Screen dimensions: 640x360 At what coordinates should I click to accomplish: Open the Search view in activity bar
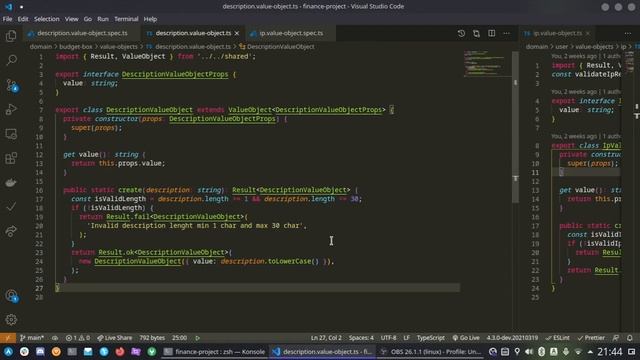pos(11,60)
